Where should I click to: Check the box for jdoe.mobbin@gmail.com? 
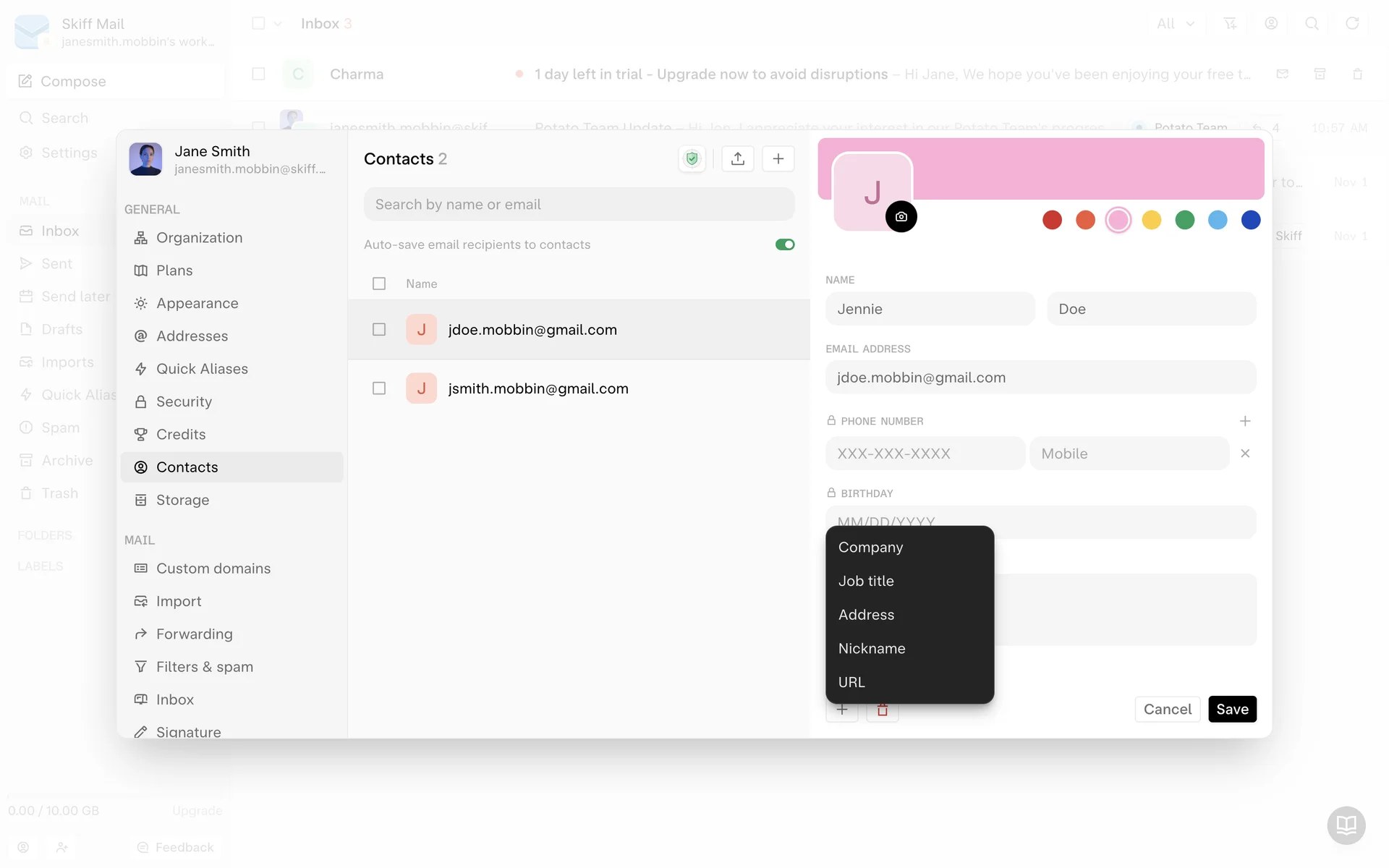(379, 330)
